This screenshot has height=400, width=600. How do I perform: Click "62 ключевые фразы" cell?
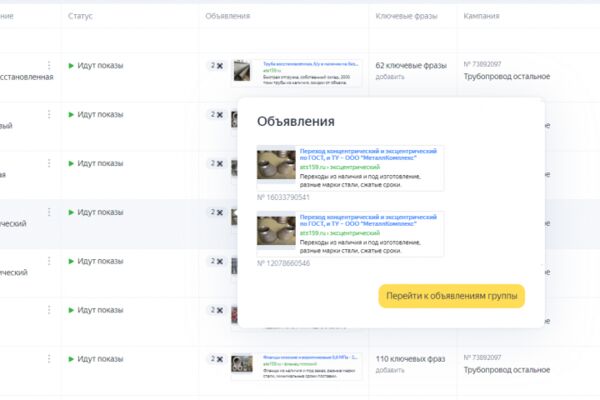point(411,65)
